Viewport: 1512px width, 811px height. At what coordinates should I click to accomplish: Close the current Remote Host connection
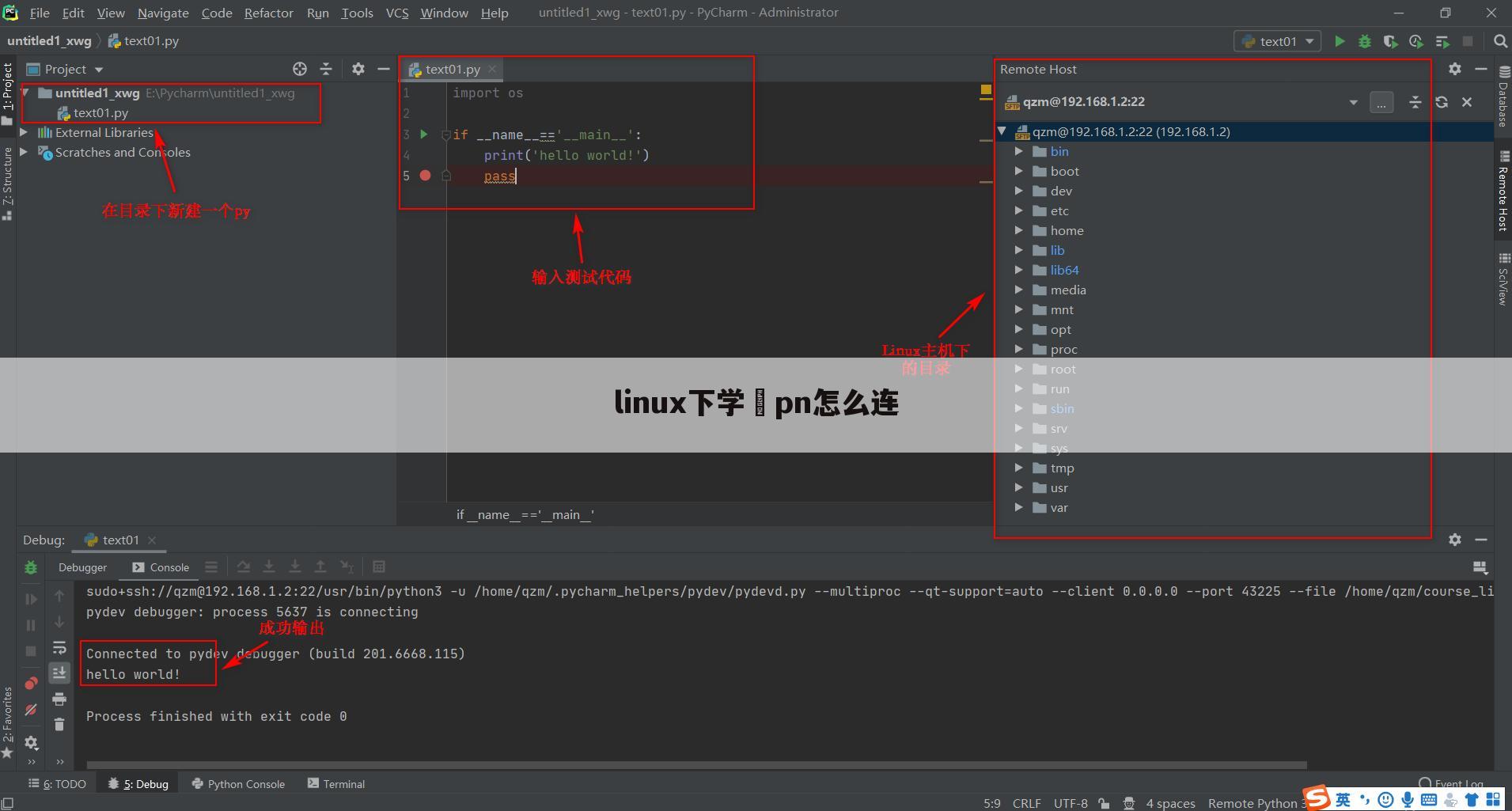click(1467, 102)
